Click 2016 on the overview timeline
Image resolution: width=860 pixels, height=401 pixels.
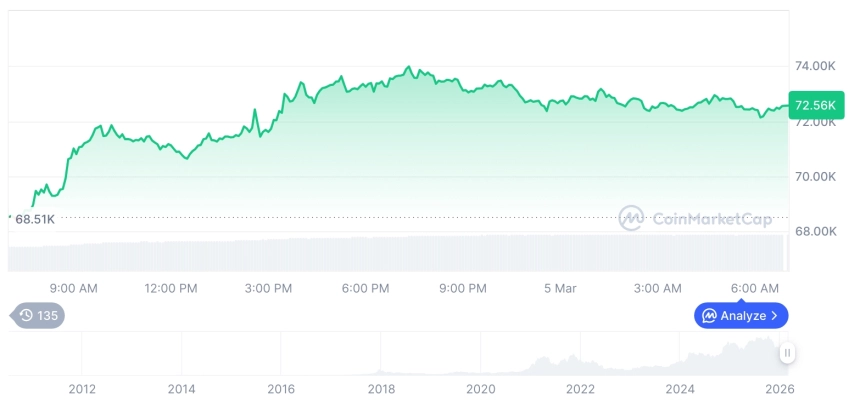point(281,389)
